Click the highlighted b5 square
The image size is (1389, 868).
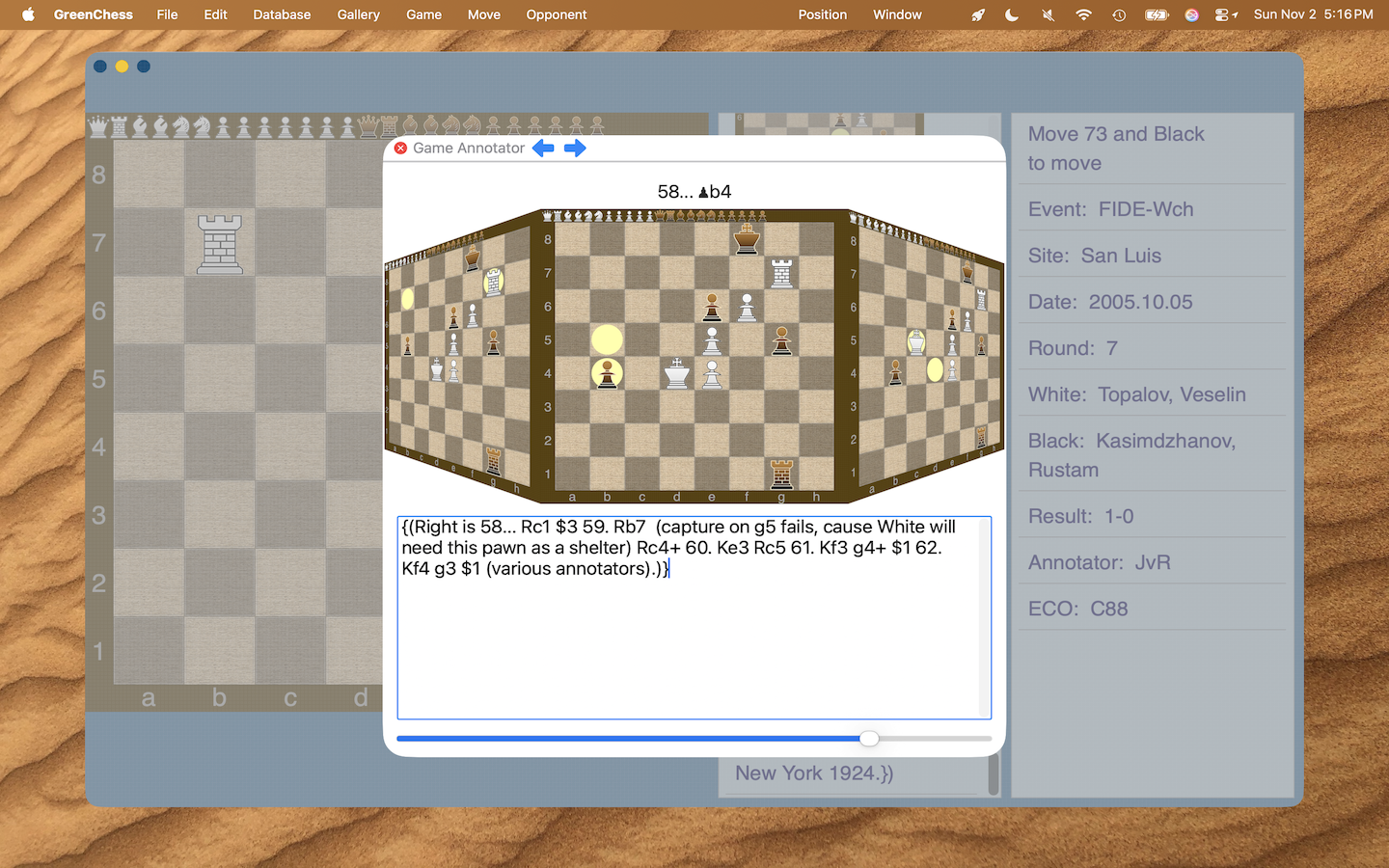point(607,339)
